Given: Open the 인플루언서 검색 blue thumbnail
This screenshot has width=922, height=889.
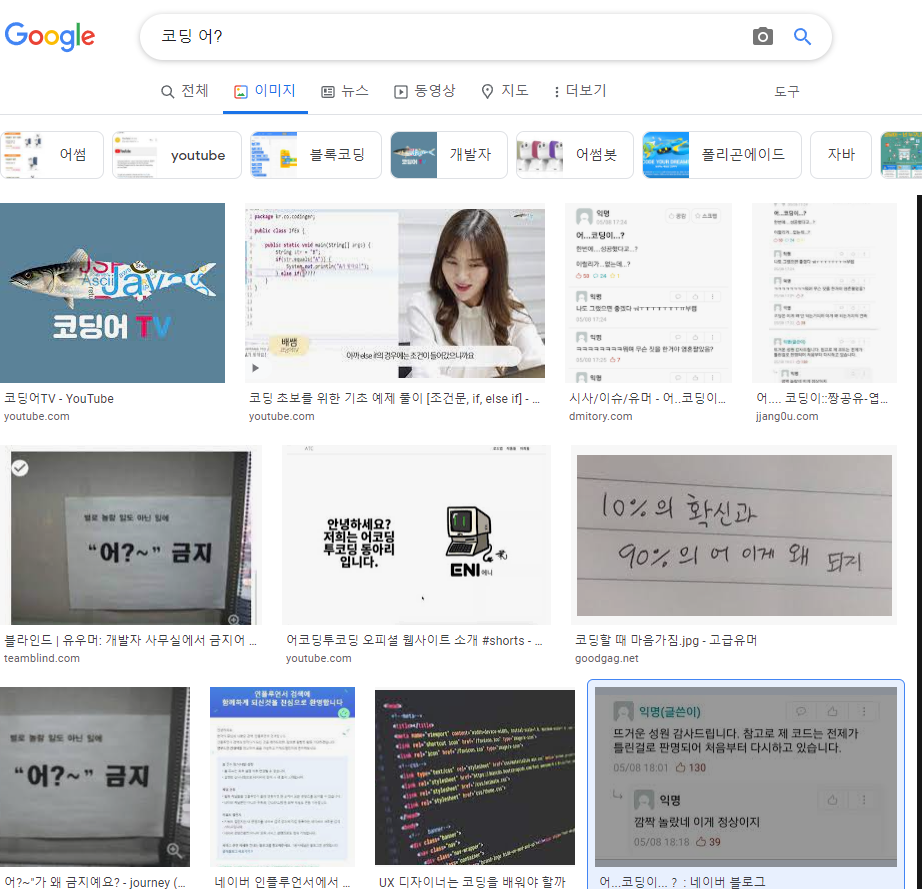Looking at the screenshot, I should 282,777.
